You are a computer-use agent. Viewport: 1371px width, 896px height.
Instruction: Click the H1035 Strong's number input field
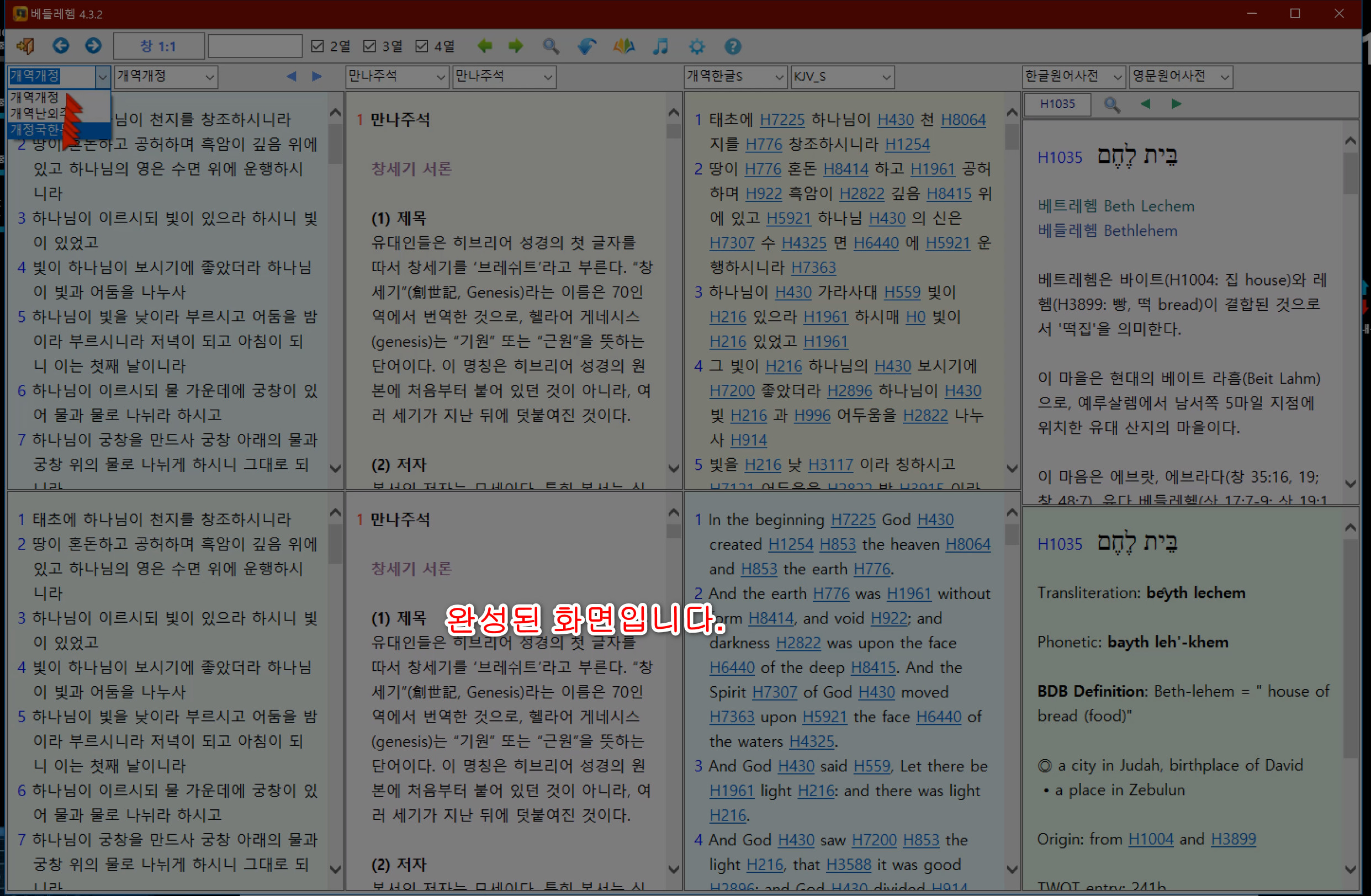point(1057,104)
